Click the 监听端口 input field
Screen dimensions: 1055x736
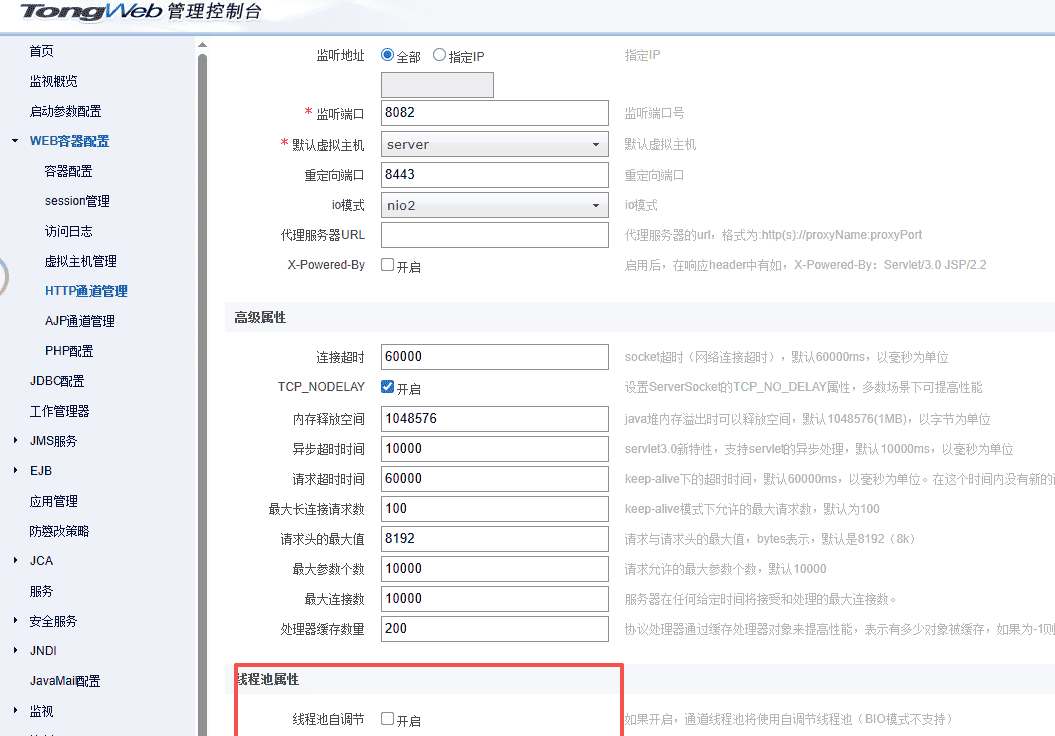point(494,113)
